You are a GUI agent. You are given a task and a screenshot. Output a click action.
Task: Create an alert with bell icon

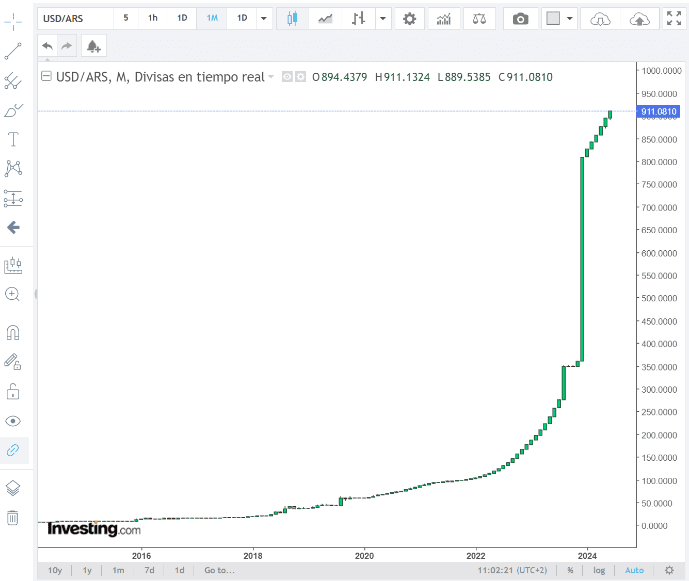point(94,46)
